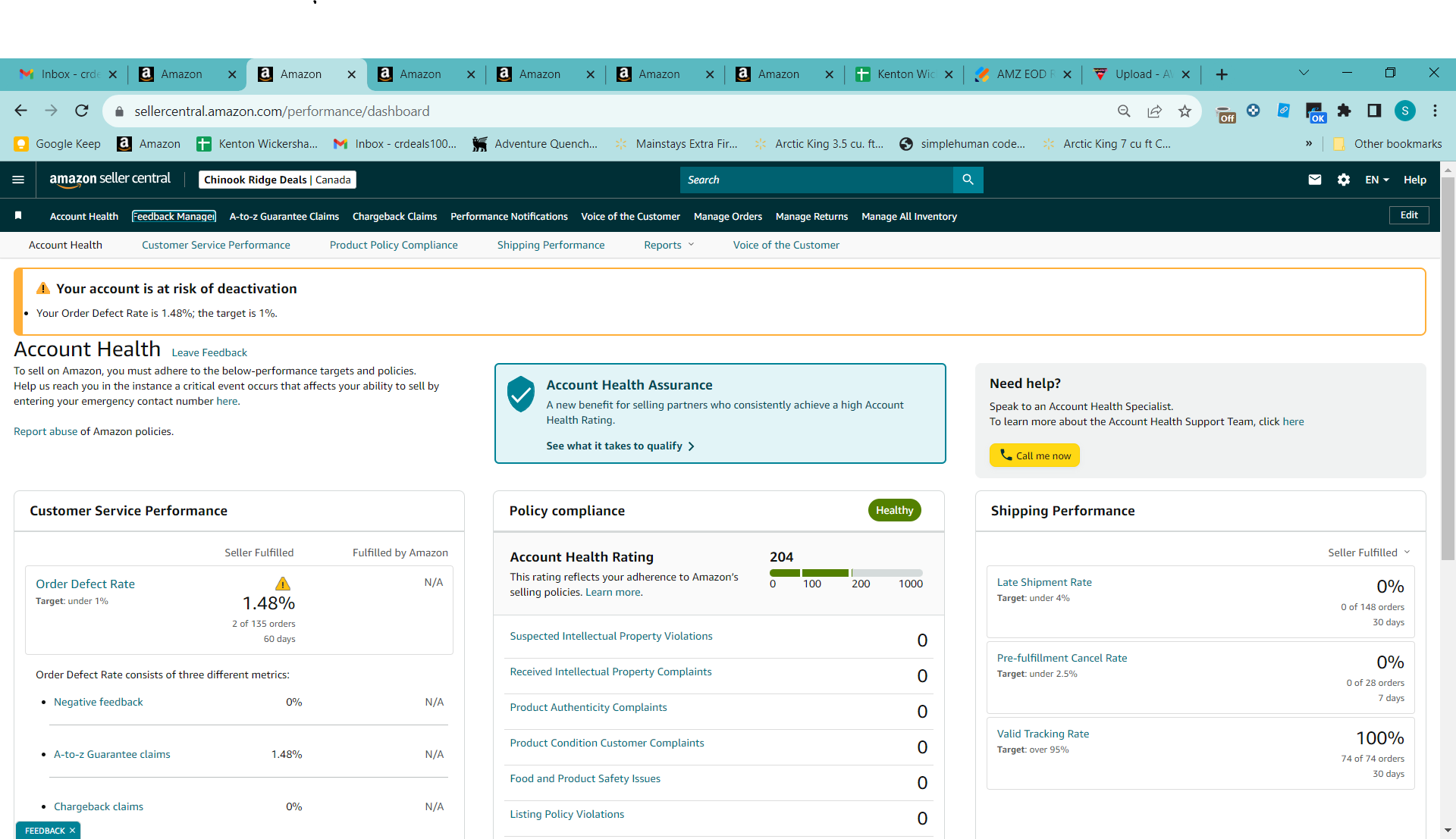Click the Report abuse link
Viewport: 1456px width, 839px height.
[45, 431]
